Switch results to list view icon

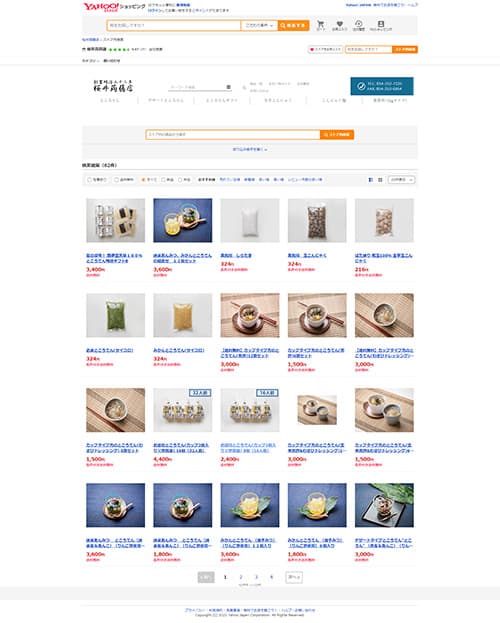[370, 180]
